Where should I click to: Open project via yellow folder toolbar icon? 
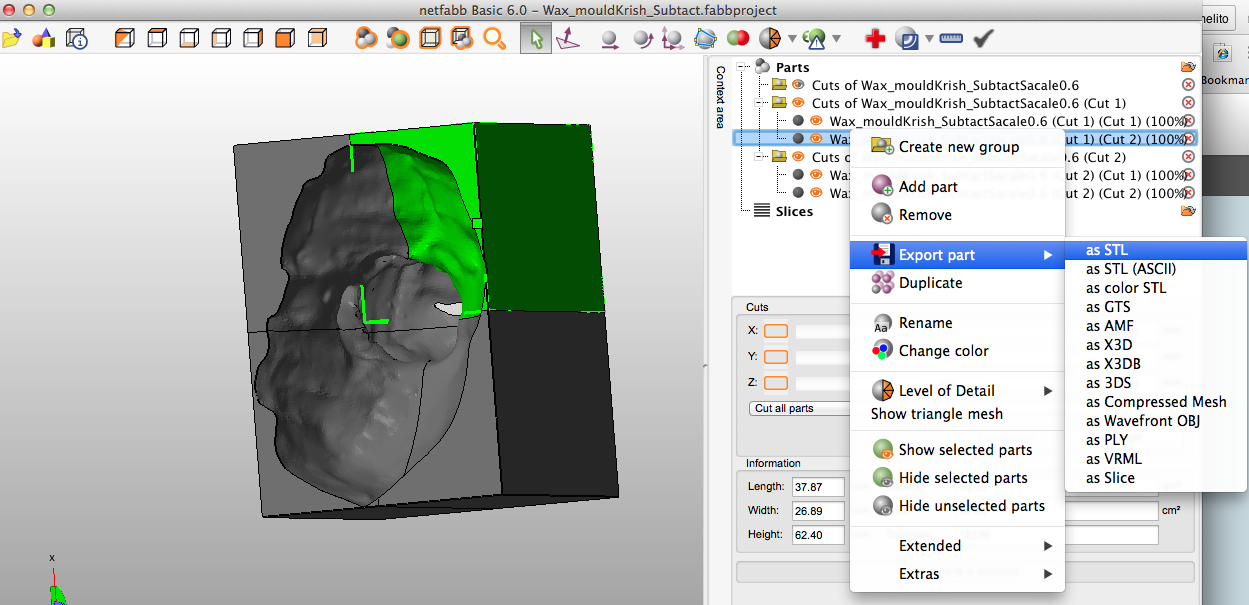[11, 39]
